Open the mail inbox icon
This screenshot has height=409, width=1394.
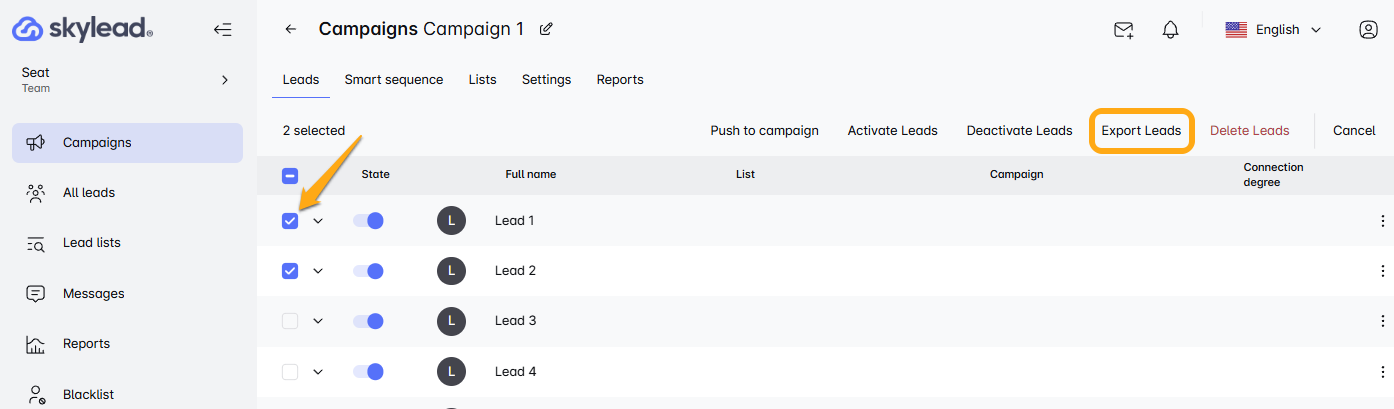click(x=1123, y=30)
